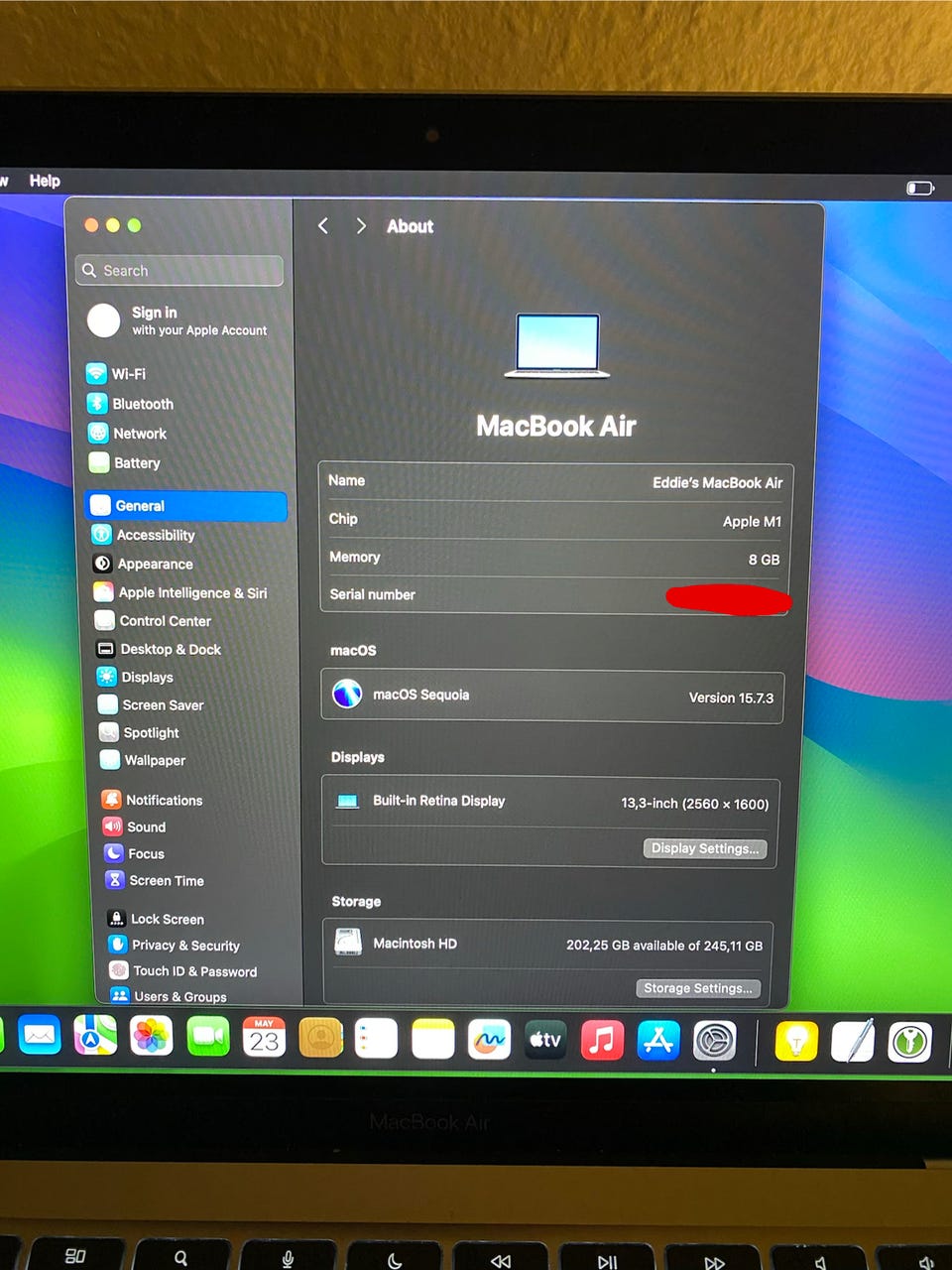Click the Name row Eddie's MacBook Air
The width and height of the screenshot is (952, 1270).
click(x=555, y=482)
